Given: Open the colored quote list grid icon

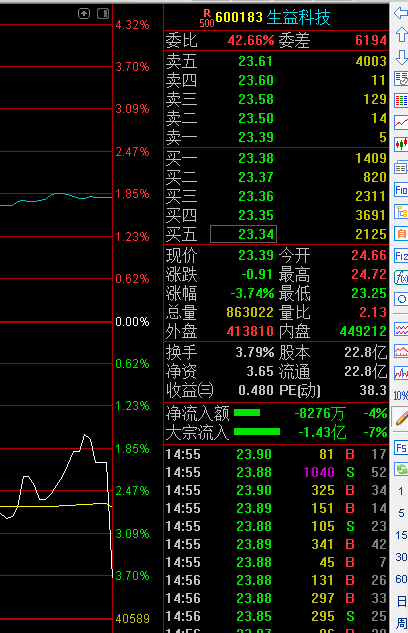Looking at the screenshot, I should tap(401, 100).
